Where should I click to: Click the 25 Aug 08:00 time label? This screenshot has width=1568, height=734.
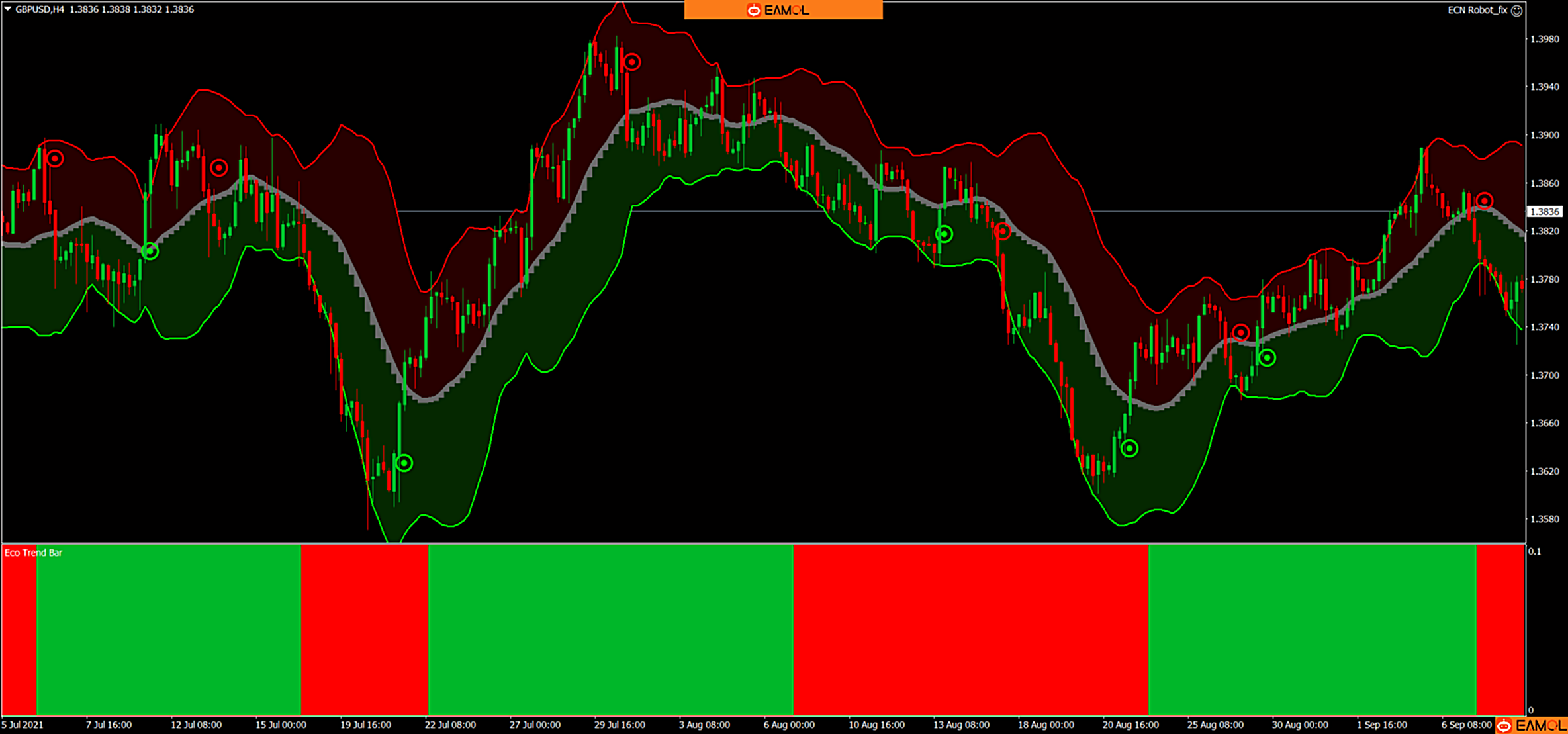[1215, 725]
